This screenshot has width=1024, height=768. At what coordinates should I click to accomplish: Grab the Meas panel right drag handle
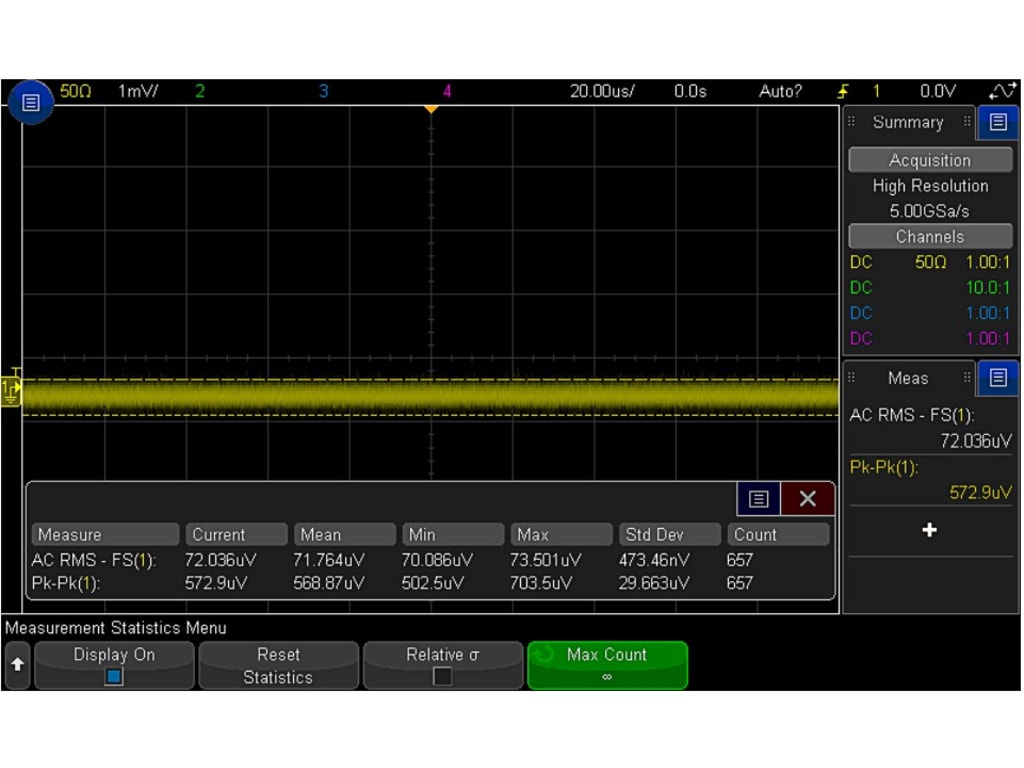click(x=967, y=377)
